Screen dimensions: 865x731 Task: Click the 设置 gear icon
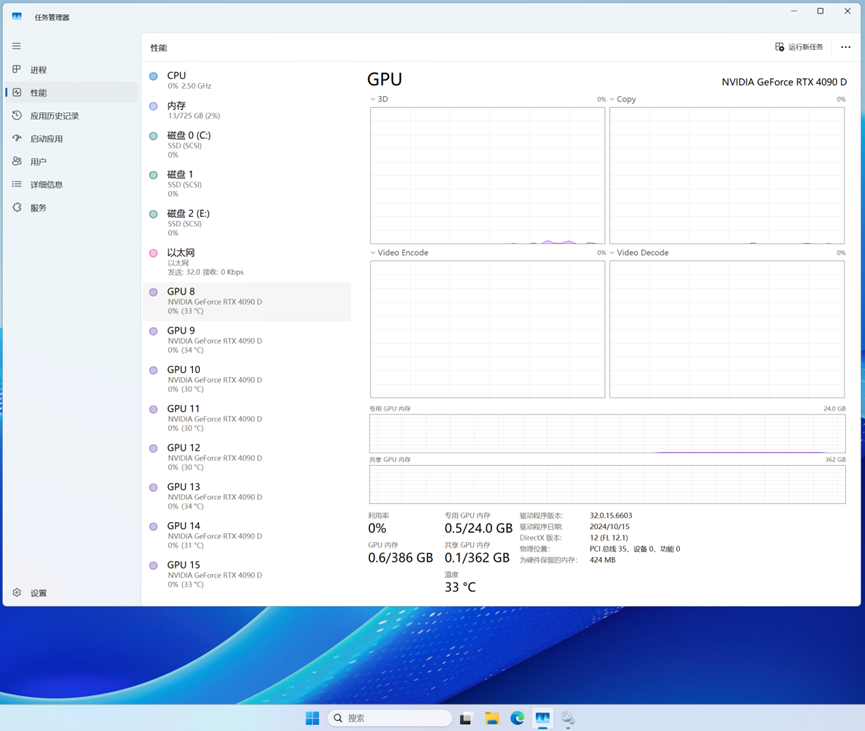17,592
